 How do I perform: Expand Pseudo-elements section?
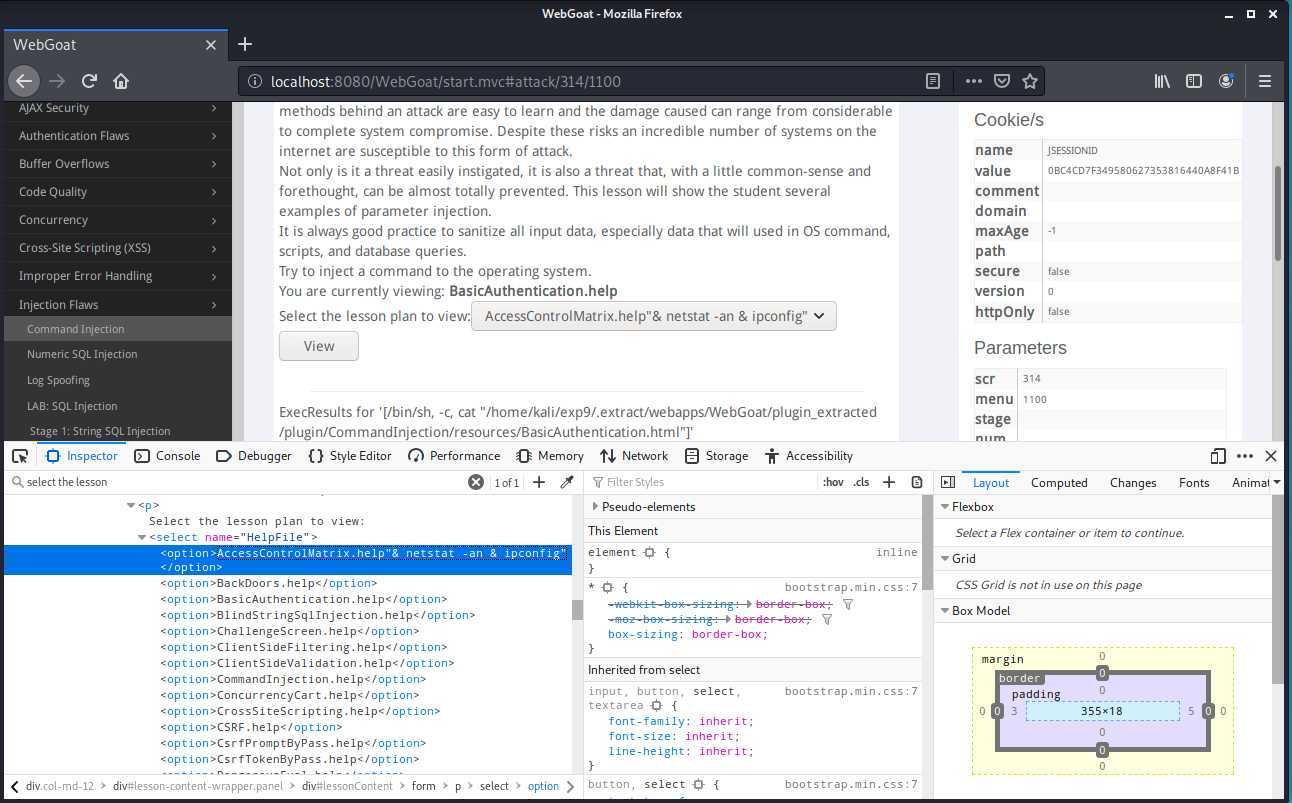point(596,507)
